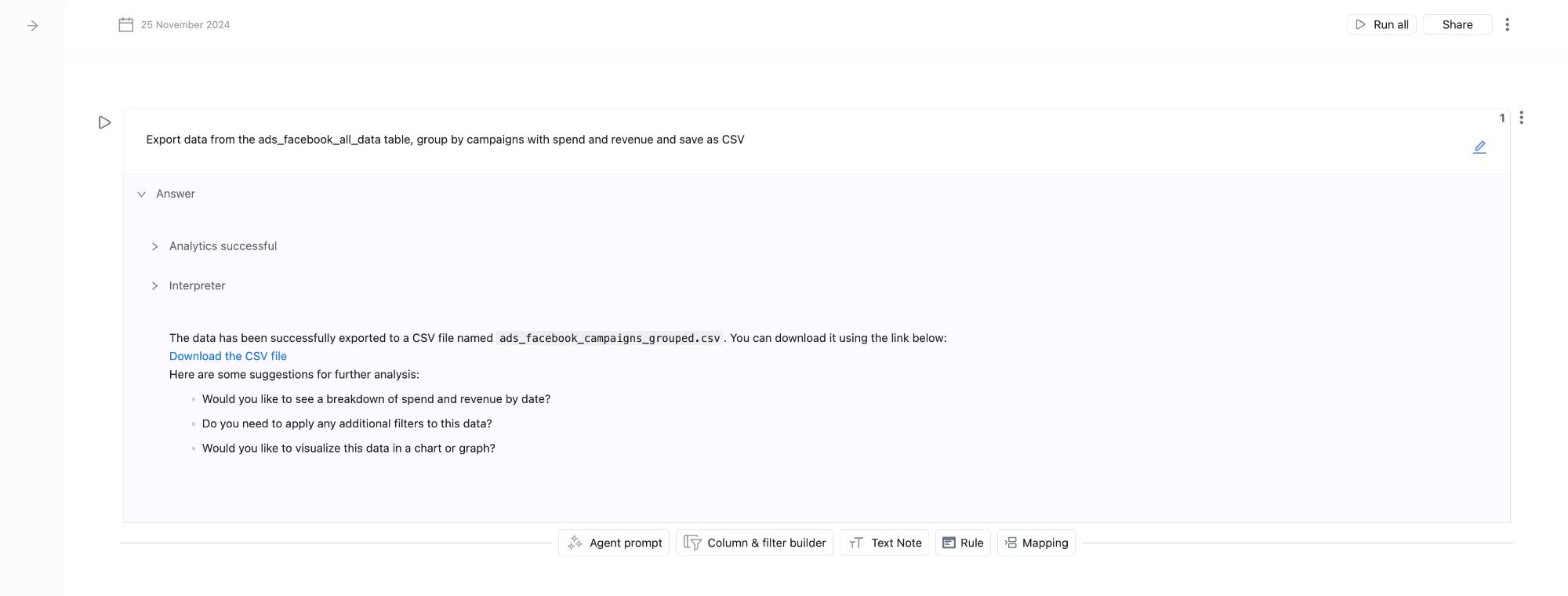Open cell 1 options kebab menu
Screen dimensions: 1568x596
1521,118
